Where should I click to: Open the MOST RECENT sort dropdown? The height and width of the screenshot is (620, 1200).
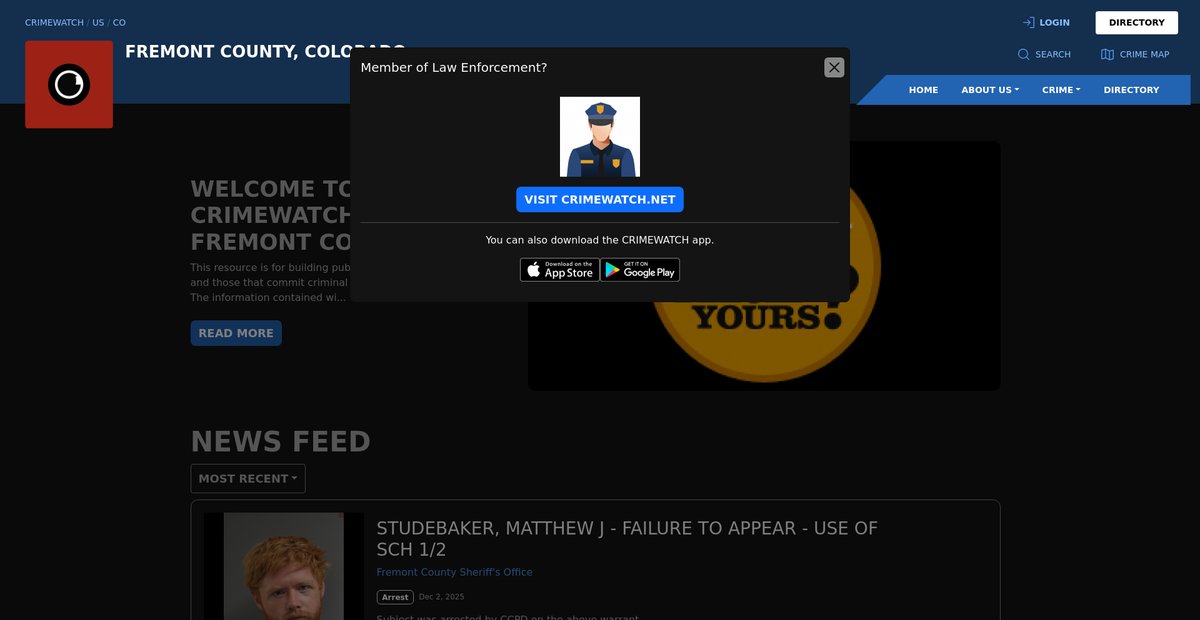(248, 478)
